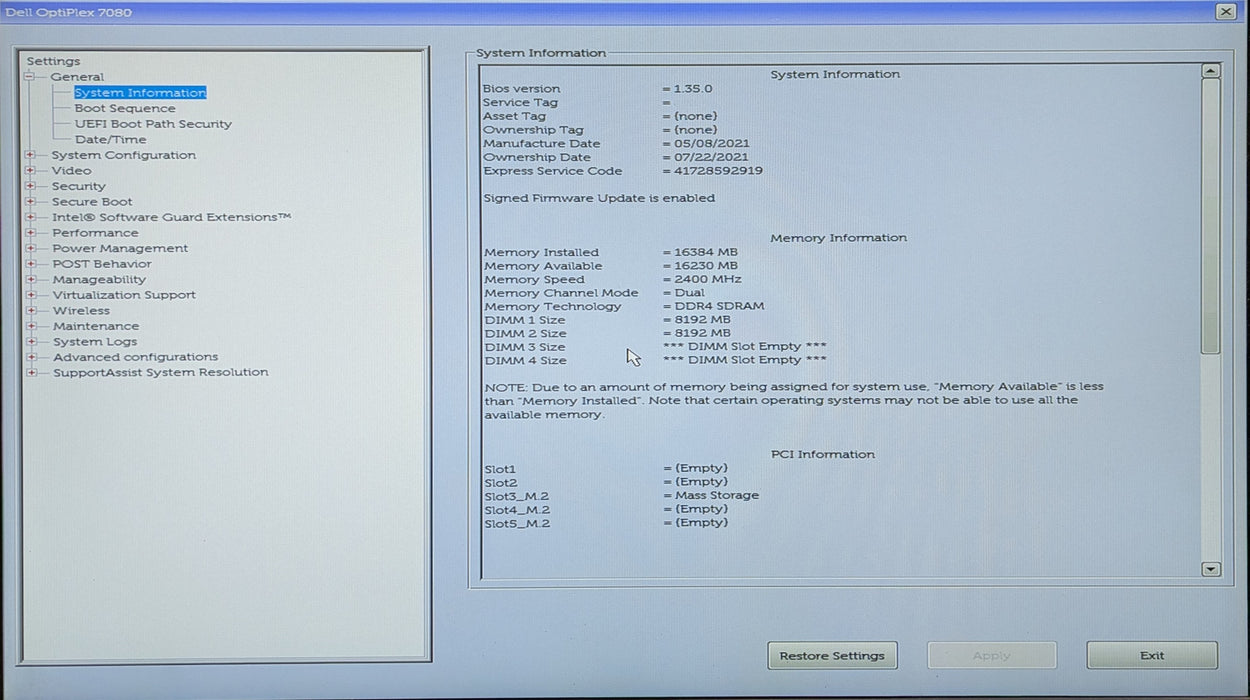Viewport: 1250px width, 700px height.
Task: Open Boot Sequence settings
Action: [125, 108]
